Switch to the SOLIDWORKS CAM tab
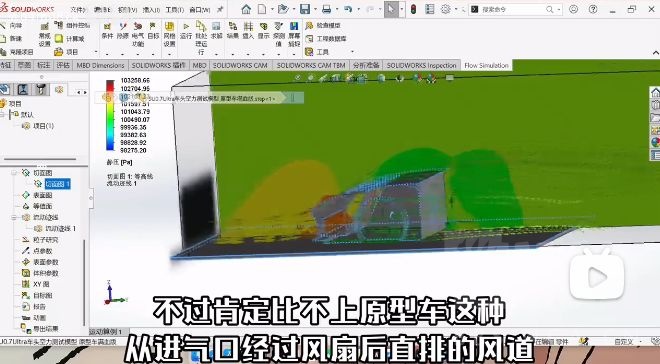 tap(240, 65)
